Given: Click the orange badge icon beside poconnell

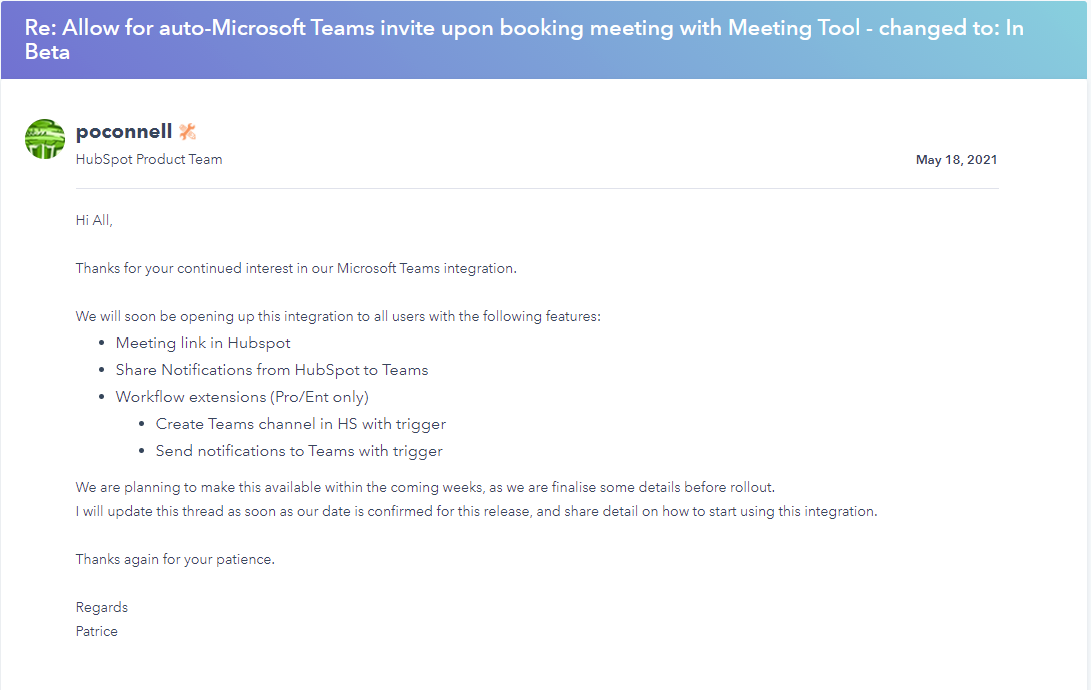Looking at the screenshot, I should [x=188, y=131].
